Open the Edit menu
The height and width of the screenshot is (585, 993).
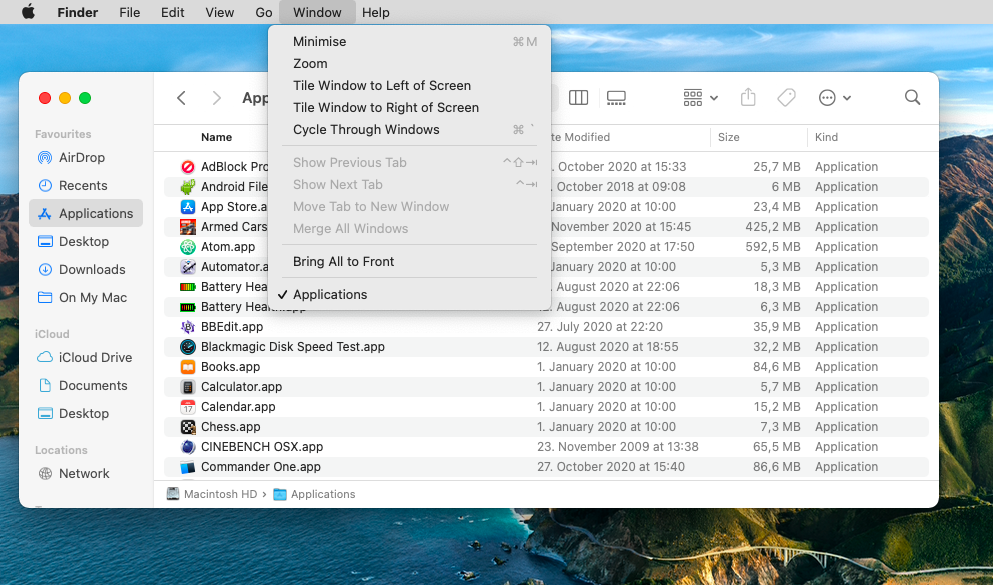point(172,12)
